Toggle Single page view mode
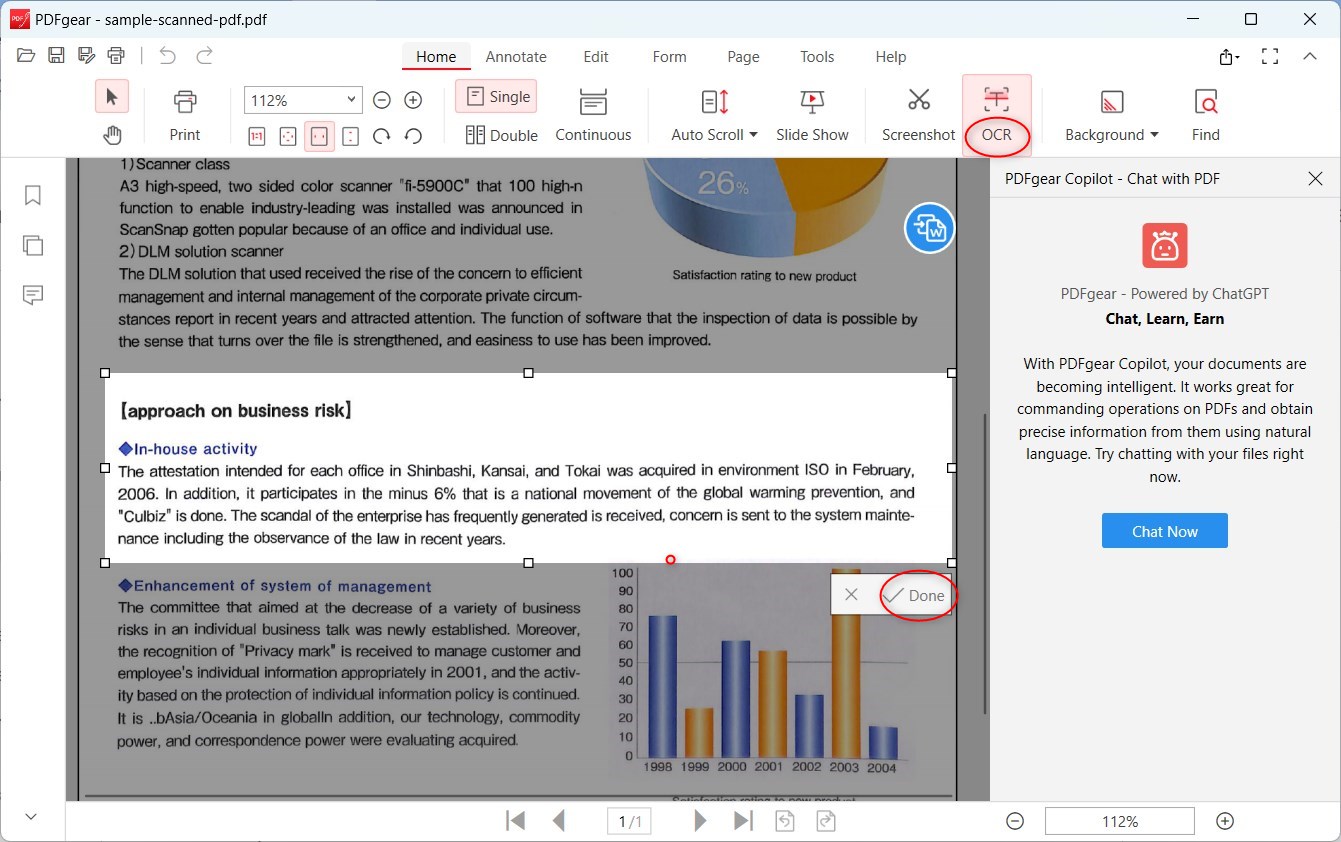The height and width of the screenshot is (842, 1341). (x=496, y=97)
